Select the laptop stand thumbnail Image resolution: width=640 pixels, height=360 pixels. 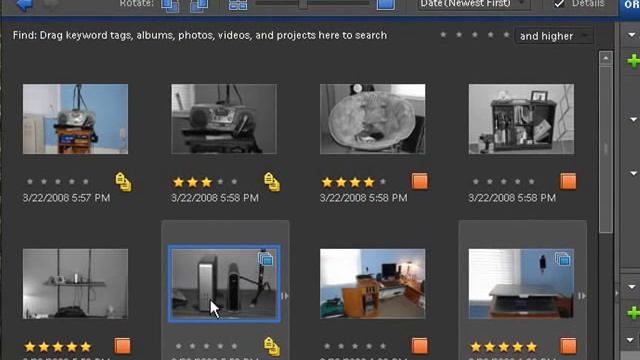coord(521,284)
